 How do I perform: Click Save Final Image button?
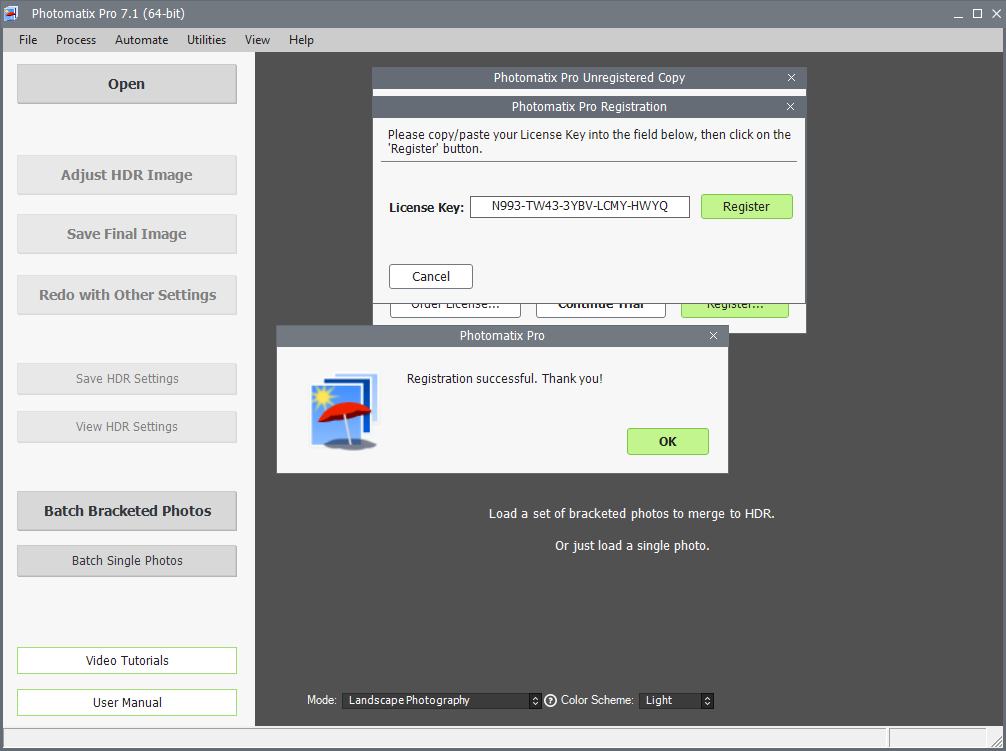(x=126, y=234)
